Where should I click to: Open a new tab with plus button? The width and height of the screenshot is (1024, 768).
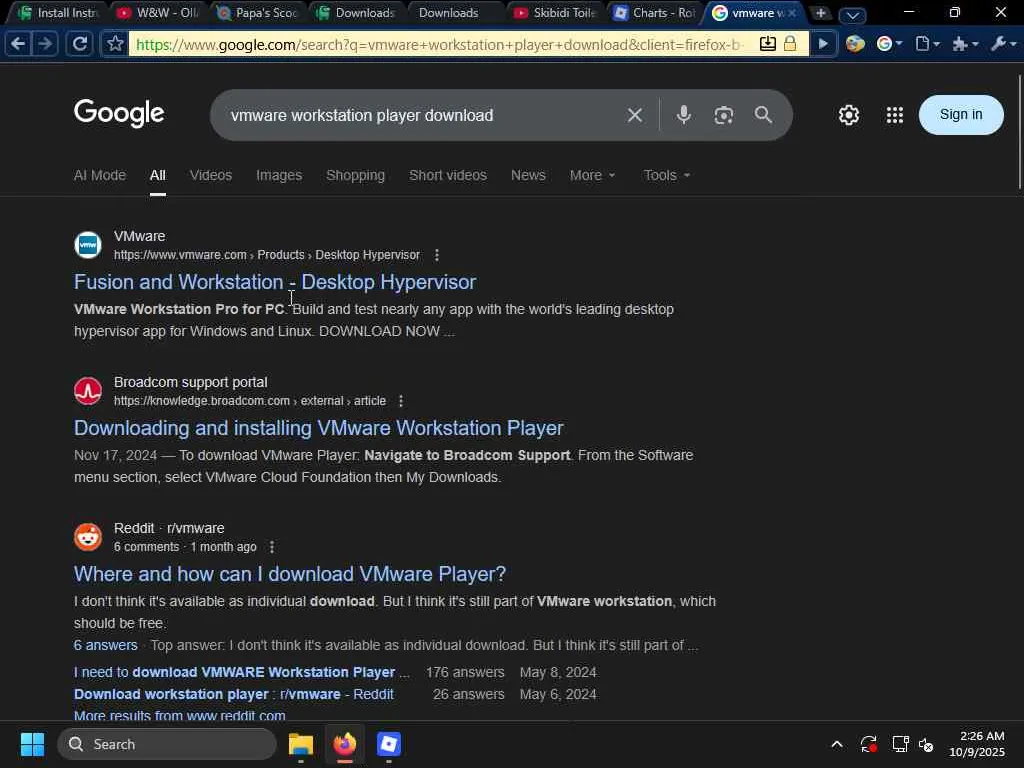(821, 12)
